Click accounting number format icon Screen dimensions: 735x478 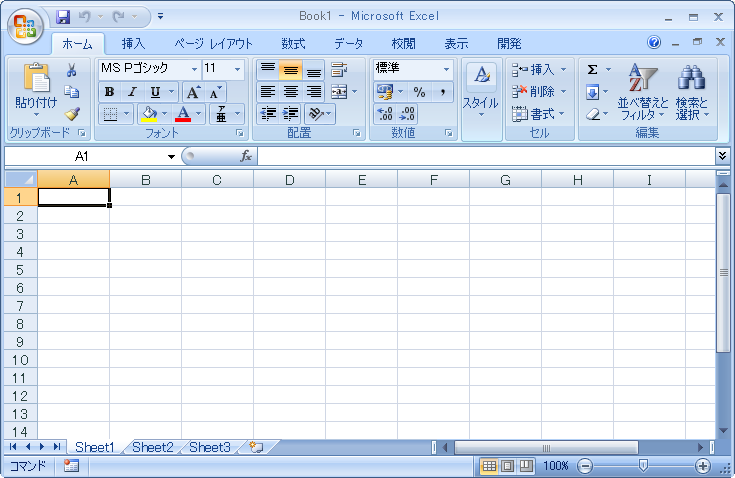[x=385, y=92]
